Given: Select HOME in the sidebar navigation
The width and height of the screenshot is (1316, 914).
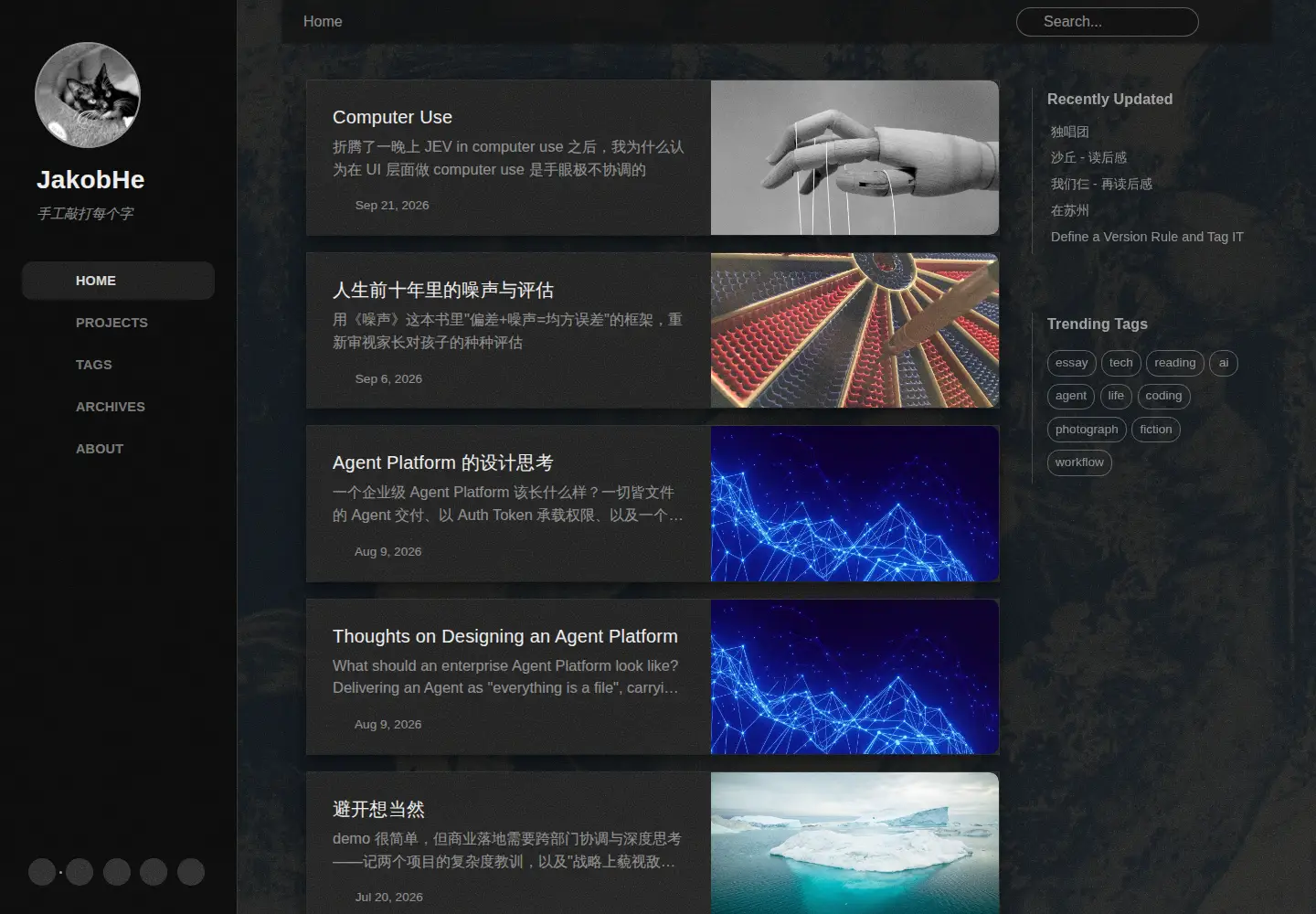Looking at the screenshot, I should pyautogui.click(x=118, y=281).
